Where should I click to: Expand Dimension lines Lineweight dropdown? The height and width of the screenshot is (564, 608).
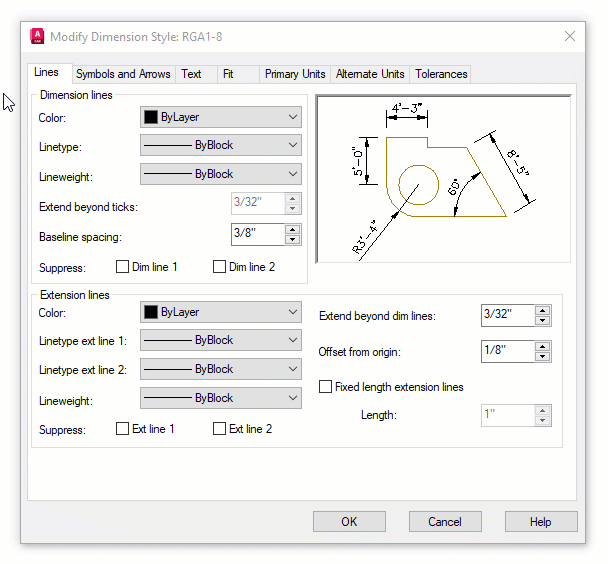coord(221,174)
